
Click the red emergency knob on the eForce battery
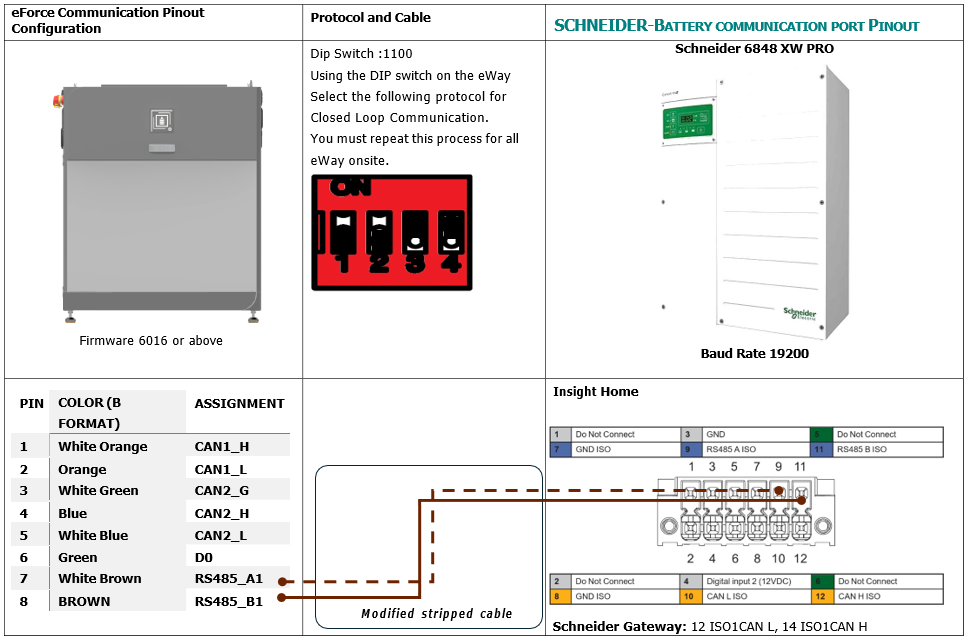click(x=58, y=100)
